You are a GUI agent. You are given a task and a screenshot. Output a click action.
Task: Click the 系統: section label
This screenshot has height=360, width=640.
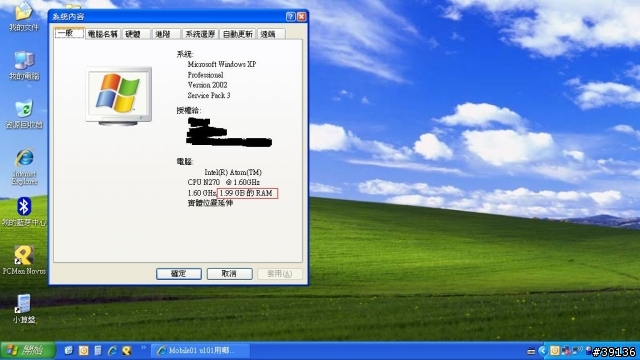pyautogui.click(x=185, y=54)
